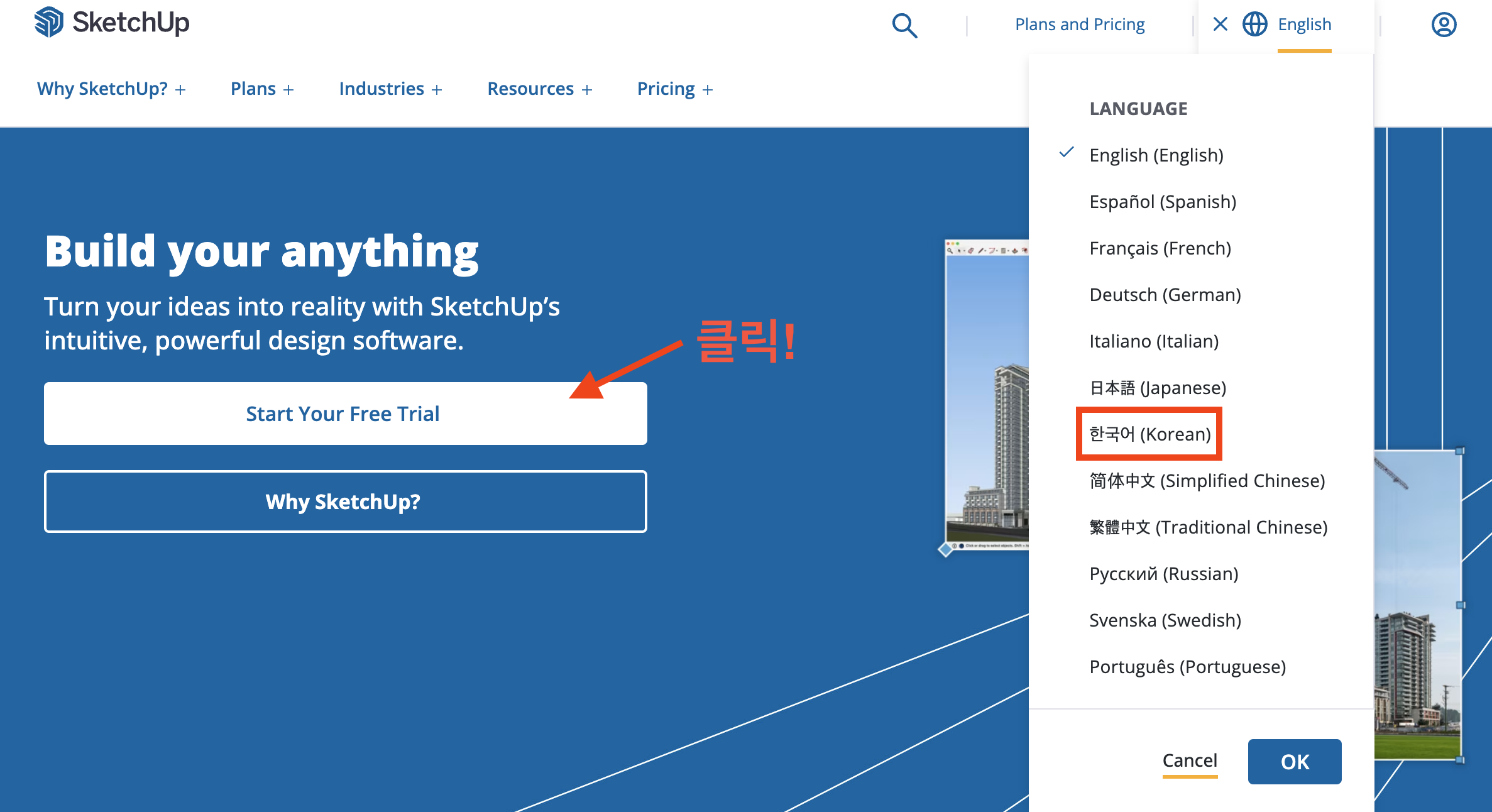Select Español (Spanish) language
Image resolution: width=1492 pixels, height=812 pixels.
click(1163, 201)
